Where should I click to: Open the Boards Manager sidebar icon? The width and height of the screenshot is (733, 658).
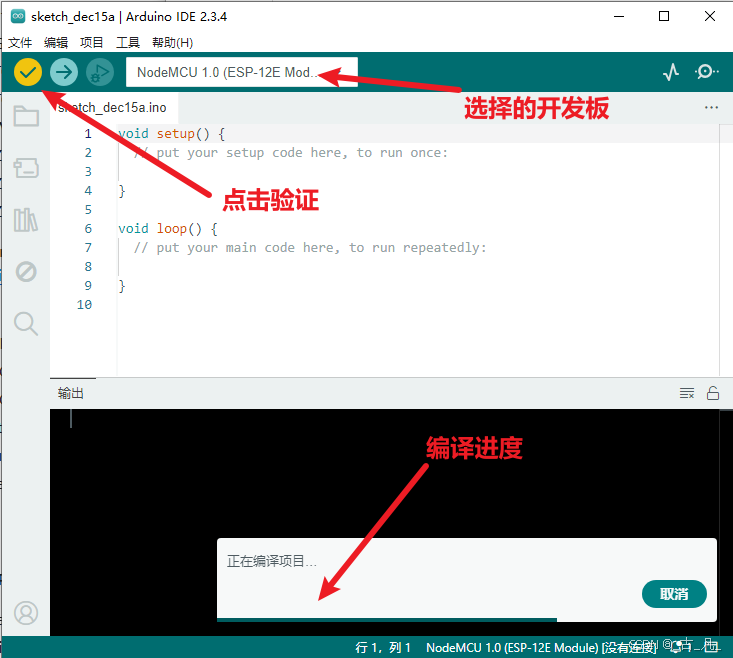coord(26,168)
